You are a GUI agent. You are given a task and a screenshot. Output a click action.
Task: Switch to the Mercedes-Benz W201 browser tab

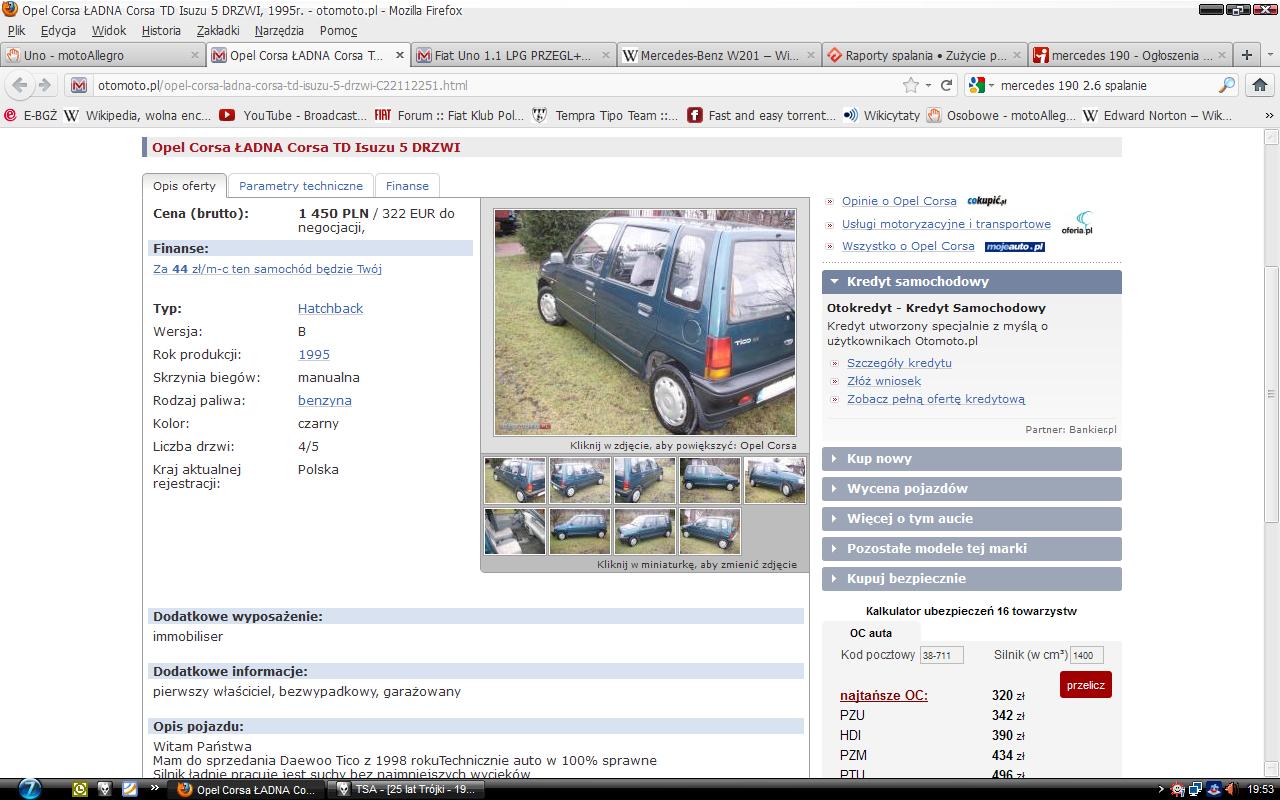click(x=719, y=55)
